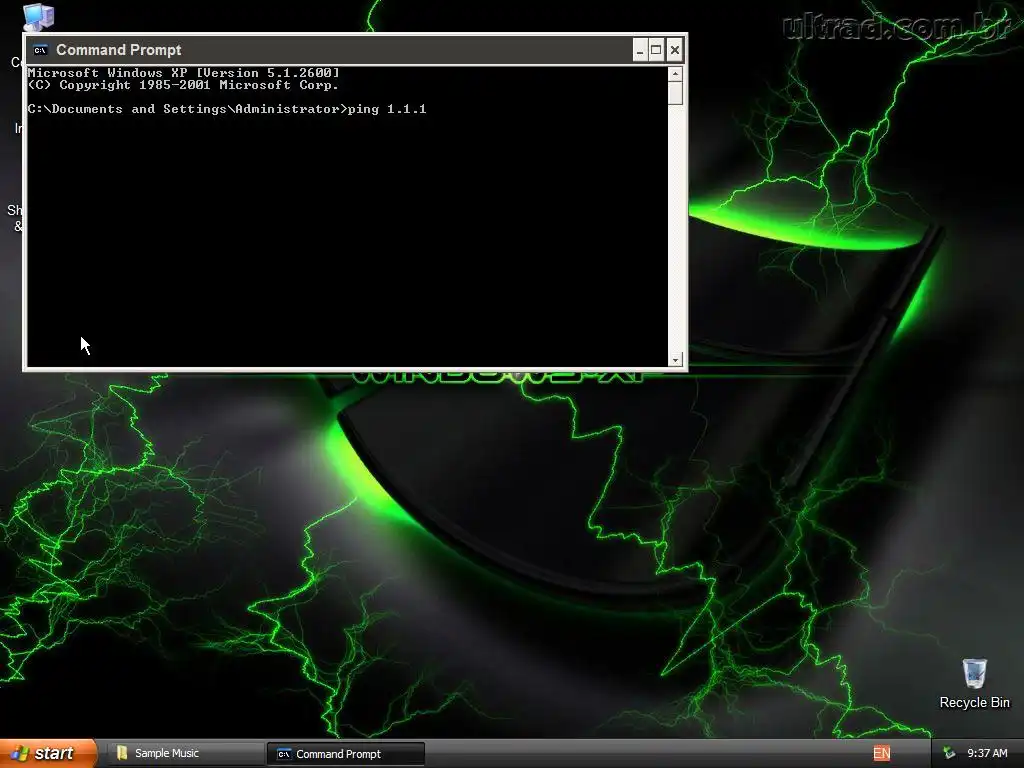The height and width of the screenshot is (768, 1024).
Task: Click the console scrollbar up arrow
Action: [675, 73]
